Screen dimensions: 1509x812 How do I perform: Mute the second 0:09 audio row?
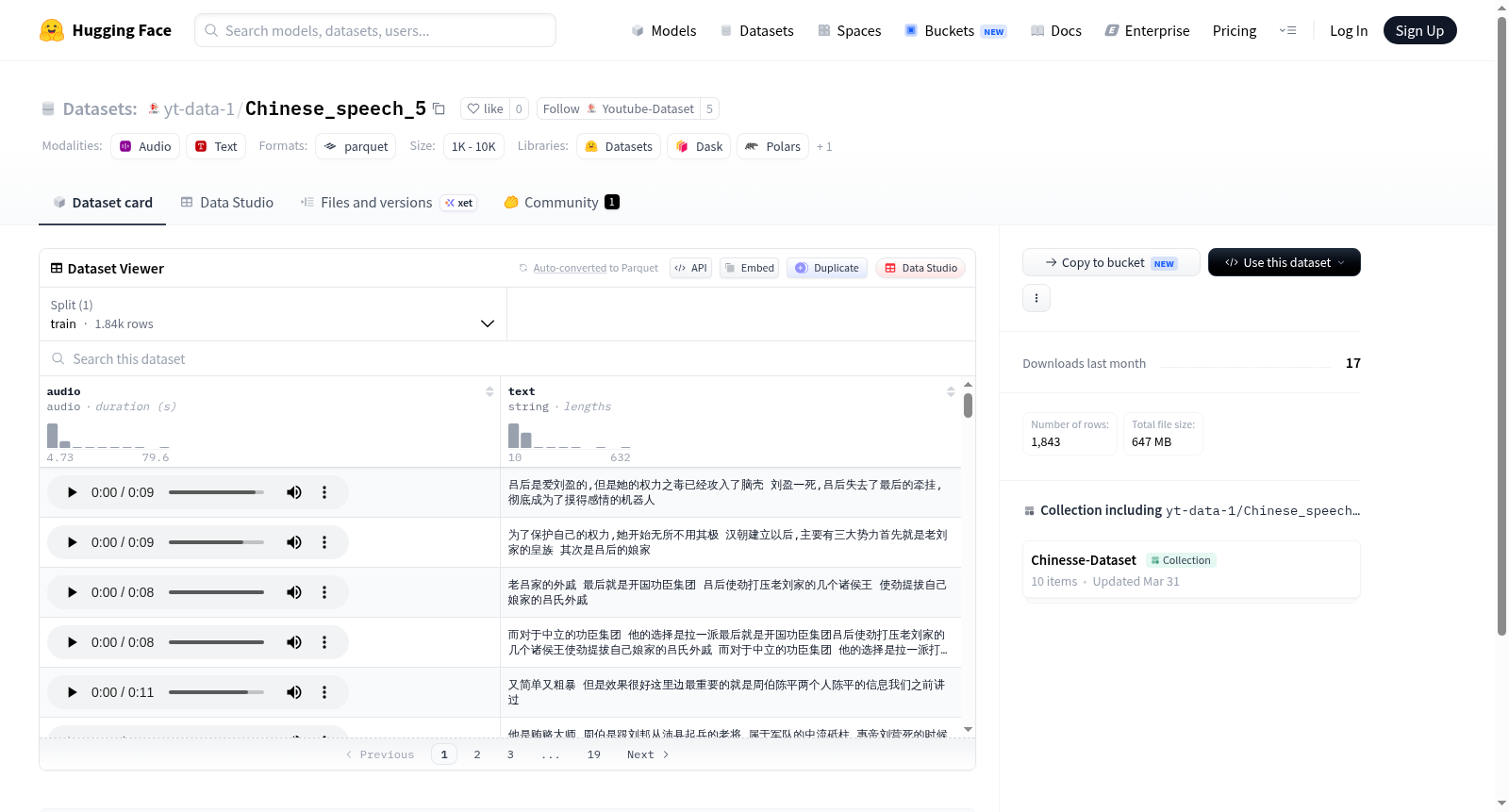click(x=294, y=542)
